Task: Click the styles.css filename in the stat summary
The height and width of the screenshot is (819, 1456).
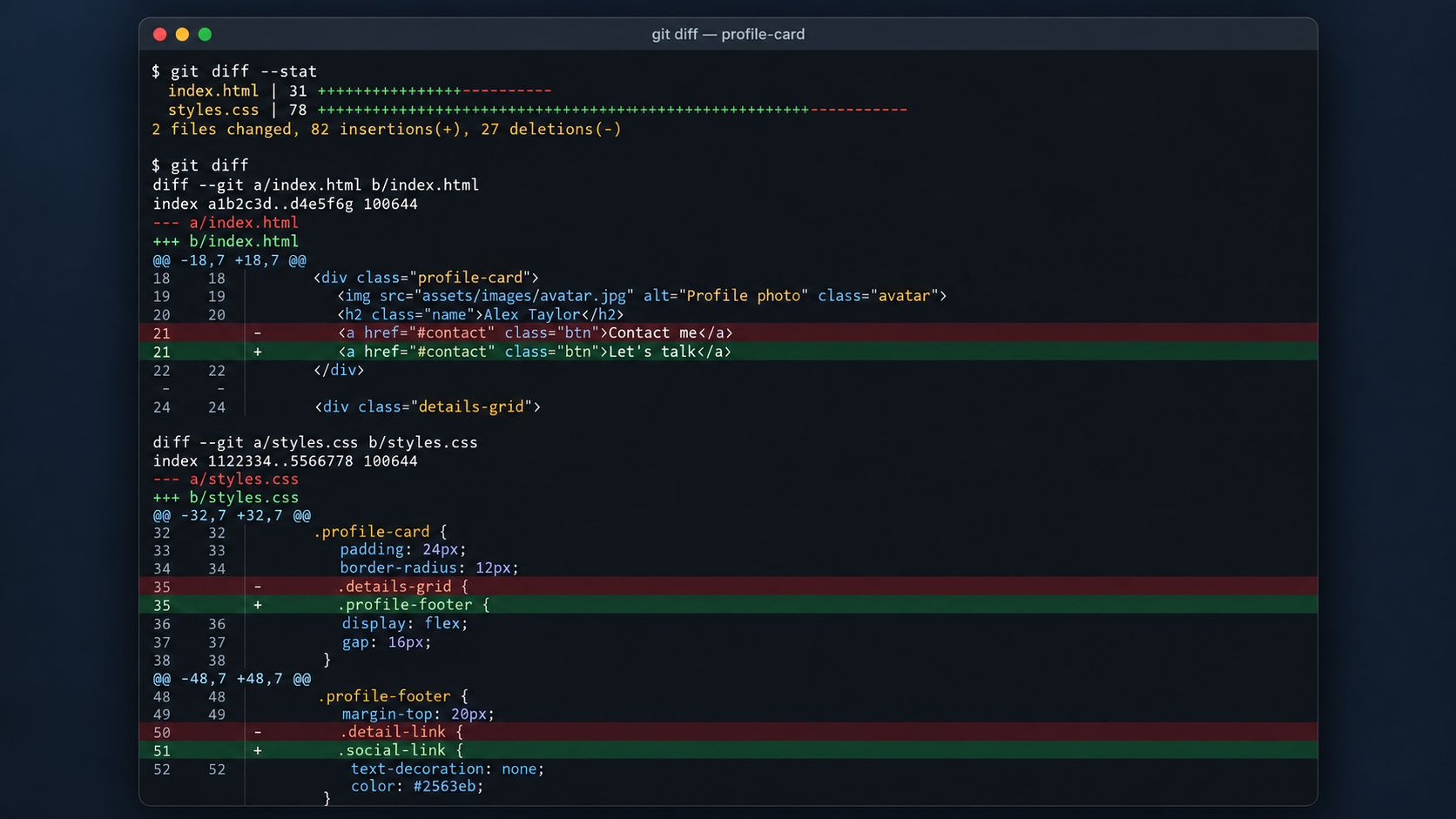Action: (x=213, y=110)
